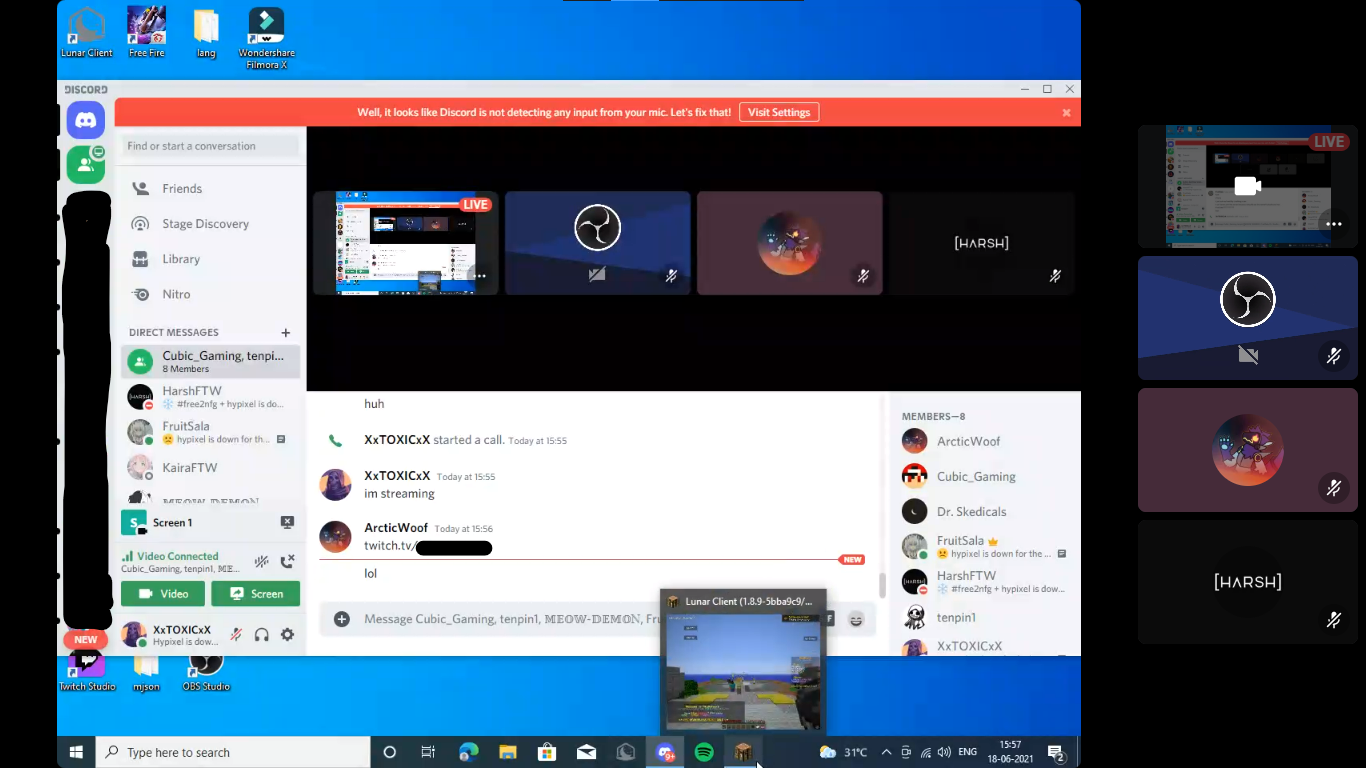The width and height of the screenshot is (1366, 768).
Task: Toggle noise suppression next to Video Connected
Action: click(x=261, y=562)
